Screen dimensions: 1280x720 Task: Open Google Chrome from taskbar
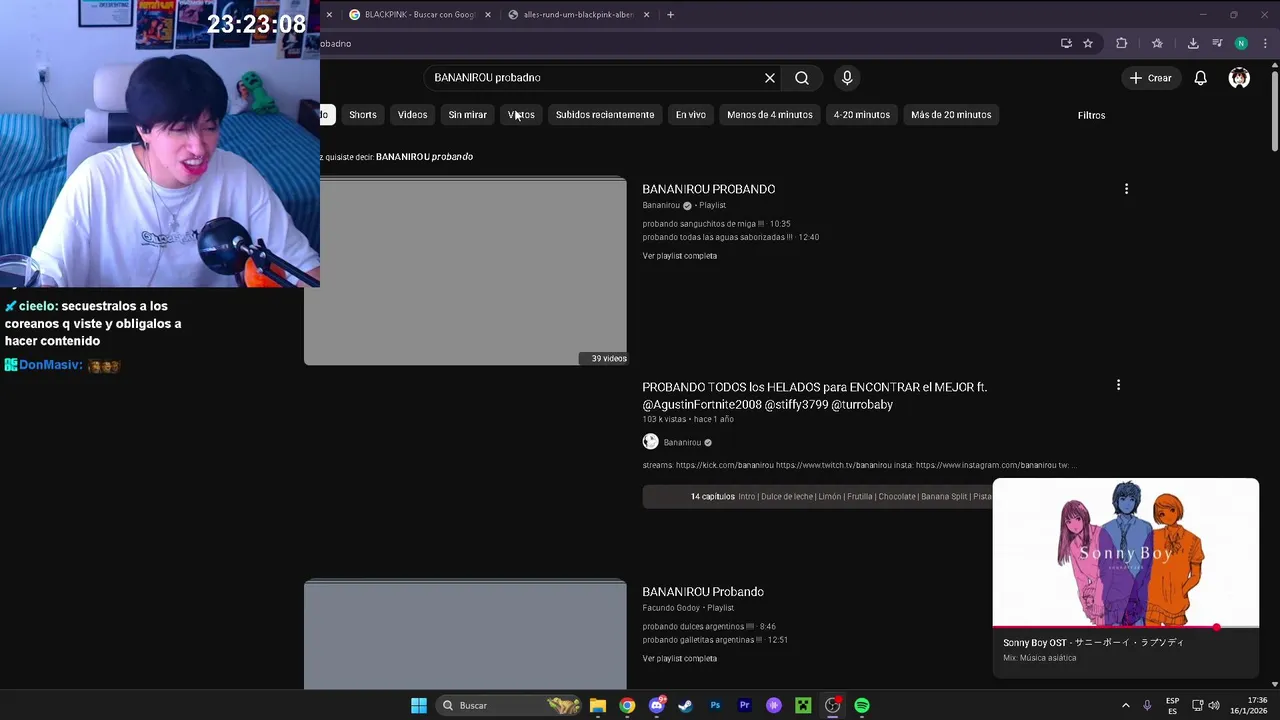(627, 706)
